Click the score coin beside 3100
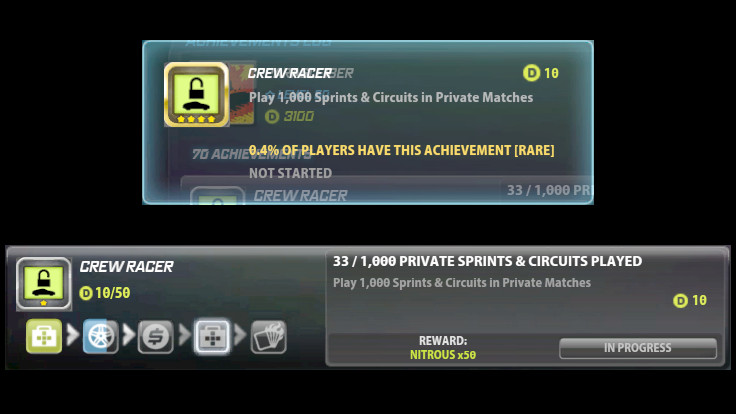736x414 pixels. (x=272, y=116)
